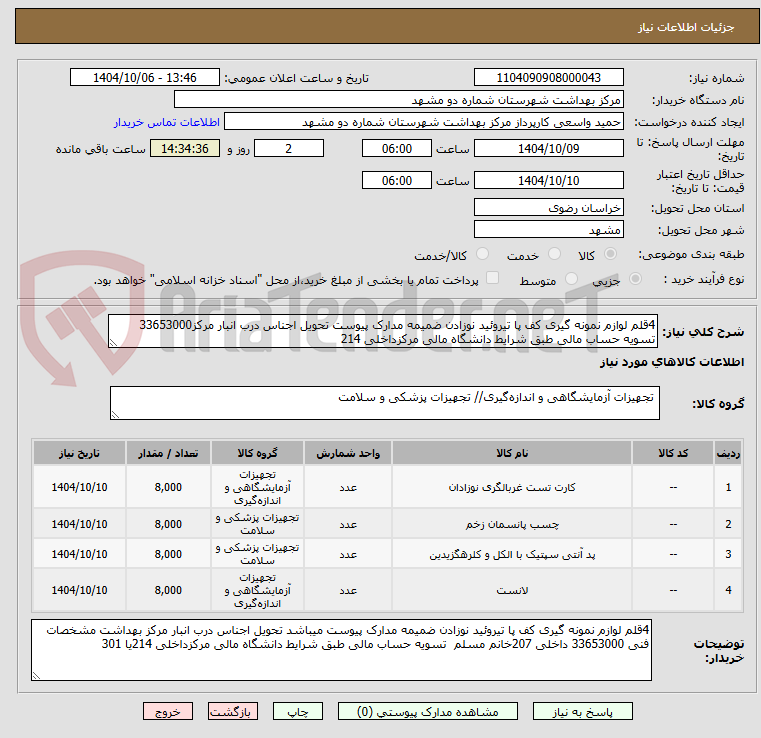
Task: Click item name لانست
Action: point(512,590)
